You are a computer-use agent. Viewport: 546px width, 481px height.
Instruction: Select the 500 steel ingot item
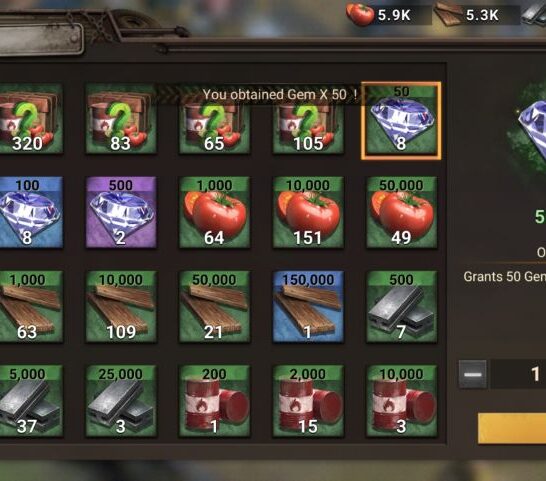point(401,307)
